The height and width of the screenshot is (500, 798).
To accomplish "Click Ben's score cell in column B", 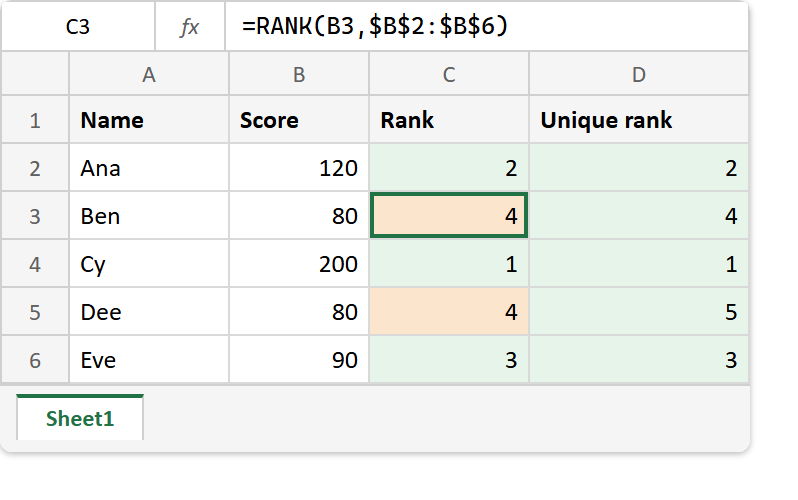I will point(299,216).
